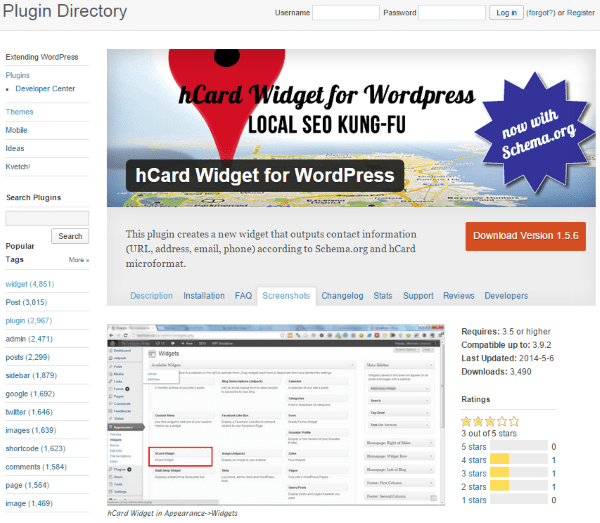Switch to the FAQ tab
The width and height of the screenshot is (600, 523).
coord(243,296)
